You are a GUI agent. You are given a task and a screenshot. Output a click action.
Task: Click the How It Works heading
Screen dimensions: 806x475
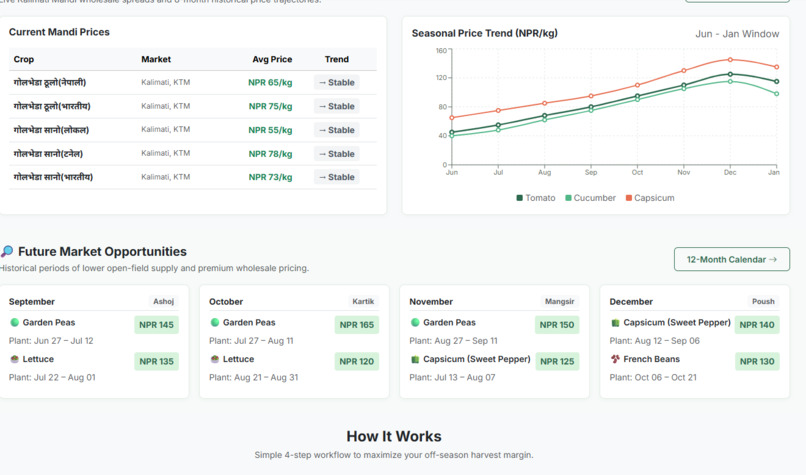(x=394, y=436)
